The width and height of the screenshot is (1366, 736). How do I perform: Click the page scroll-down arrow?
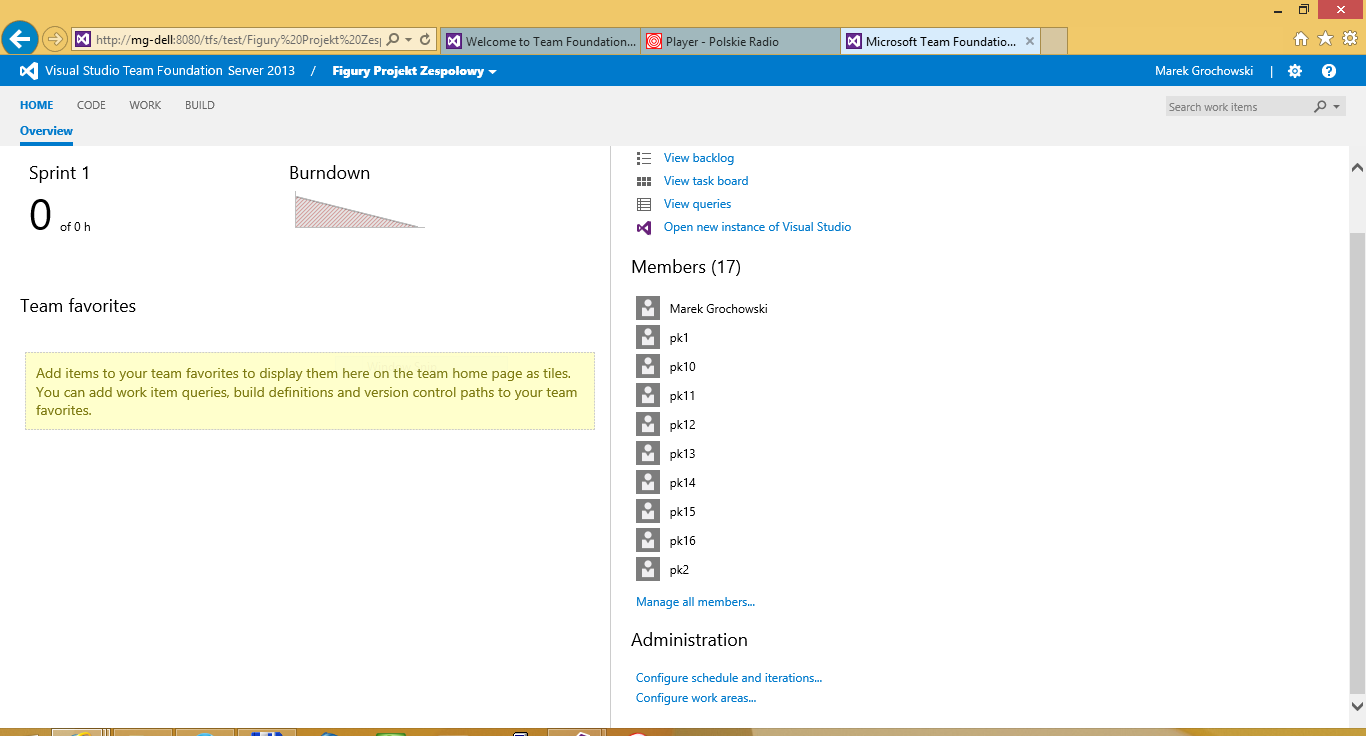coord(1357,707)
